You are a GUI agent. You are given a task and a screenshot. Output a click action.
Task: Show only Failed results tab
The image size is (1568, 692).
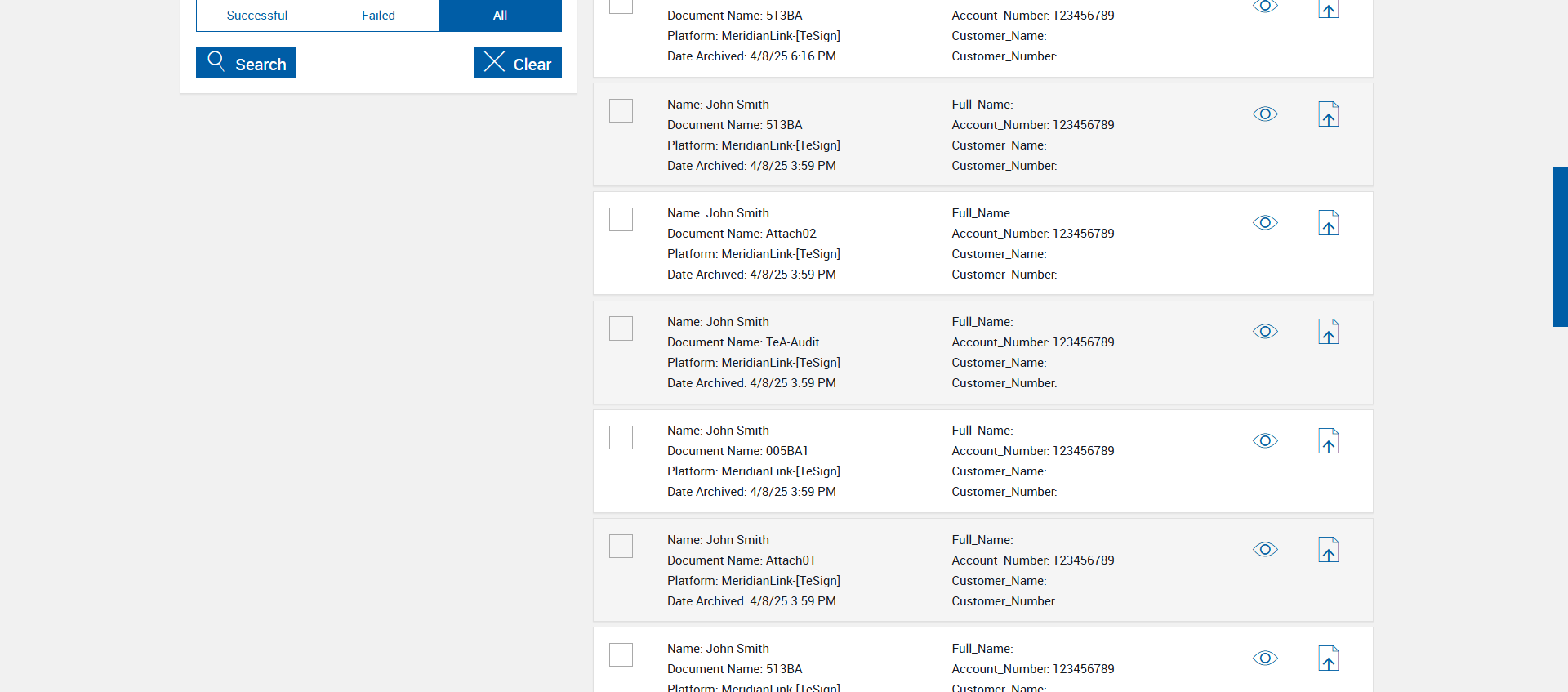[x=378, y=16]
